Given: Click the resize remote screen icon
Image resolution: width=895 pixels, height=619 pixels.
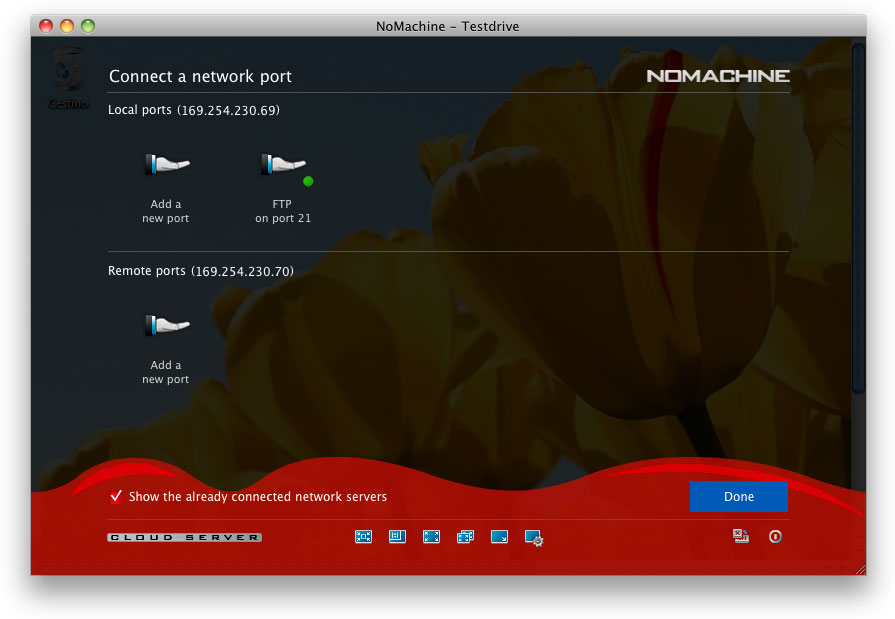Looking at the screenshot, I should (x=499, y=537).
